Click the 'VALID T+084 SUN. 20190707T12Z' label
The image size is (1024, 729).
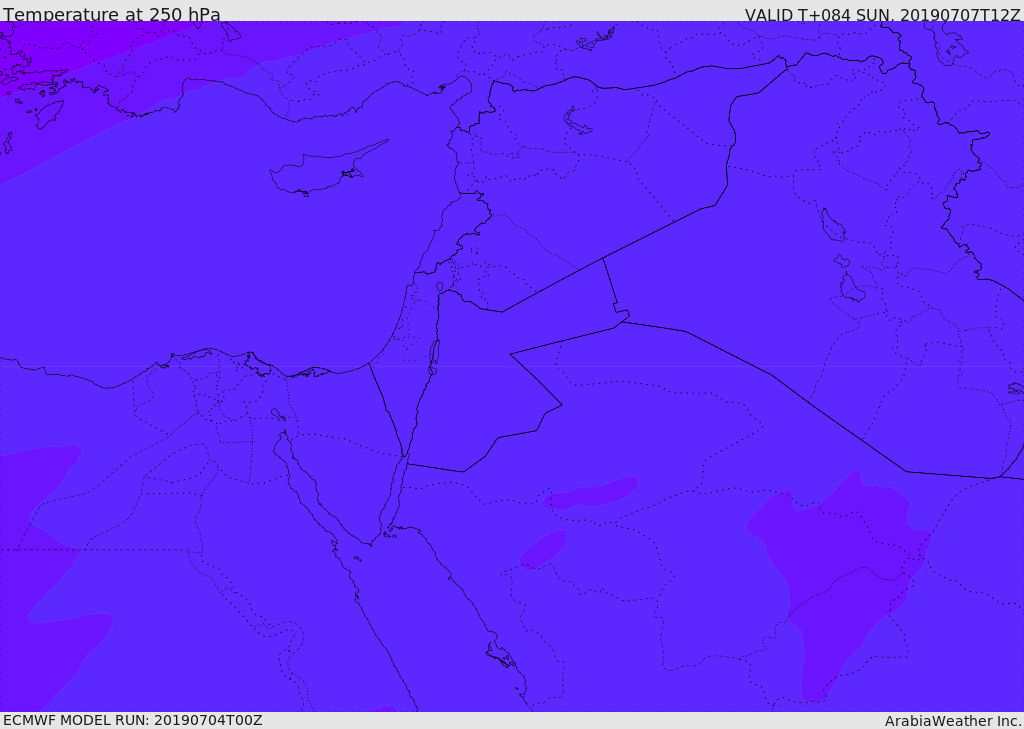(x=882, y=14)
